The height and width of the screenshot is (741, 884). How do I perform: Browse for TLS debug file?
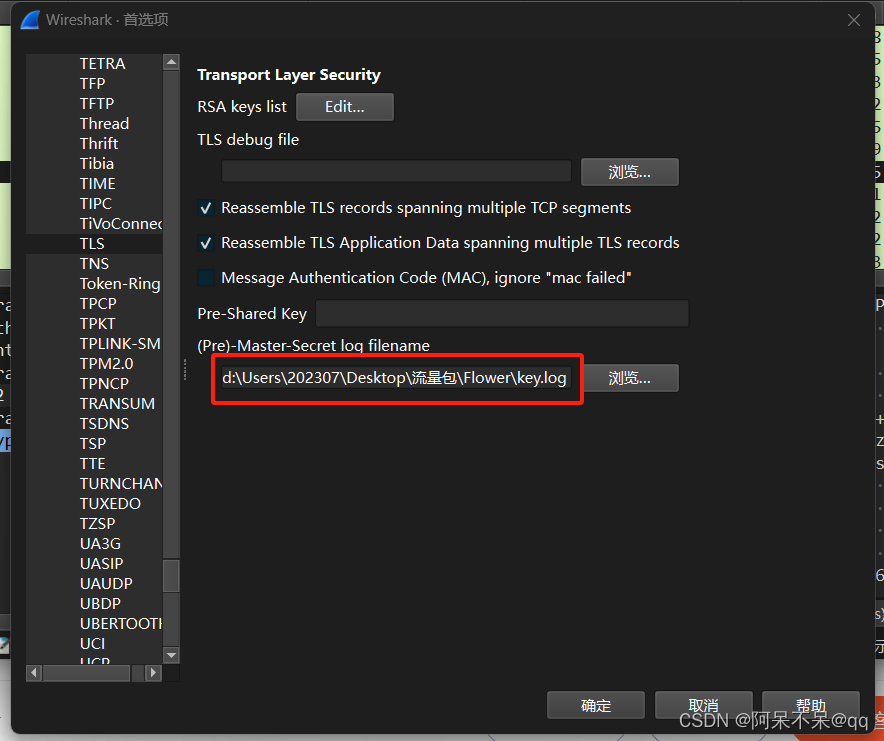coord(630,172)
